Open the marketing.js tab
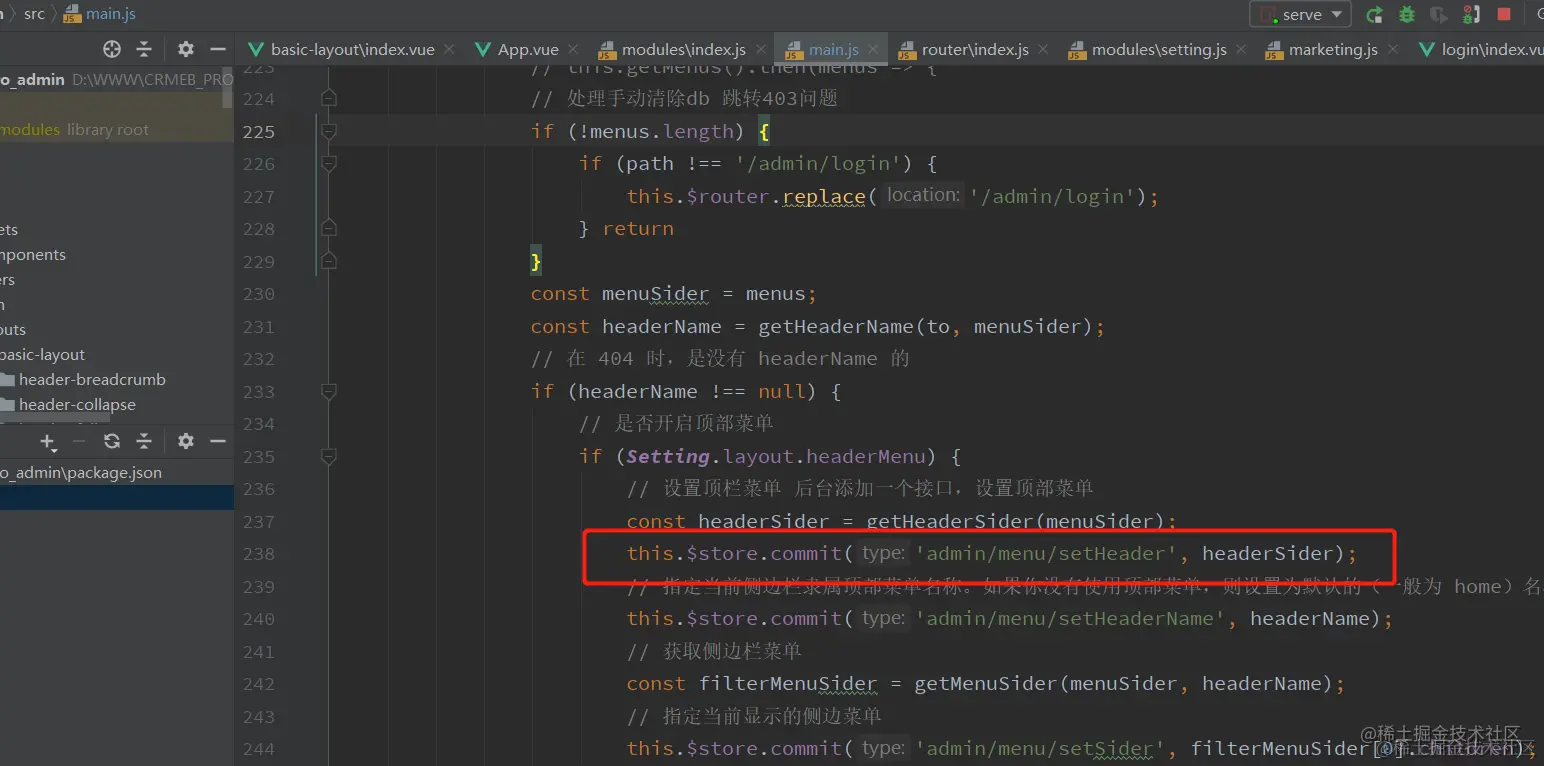 [x=1333, y=49]
